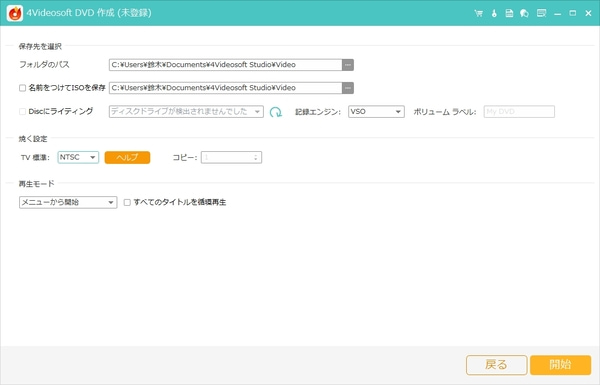Click the TV 標準 label
The width and height of the screenshot is (600, 385).
[35, 158]
